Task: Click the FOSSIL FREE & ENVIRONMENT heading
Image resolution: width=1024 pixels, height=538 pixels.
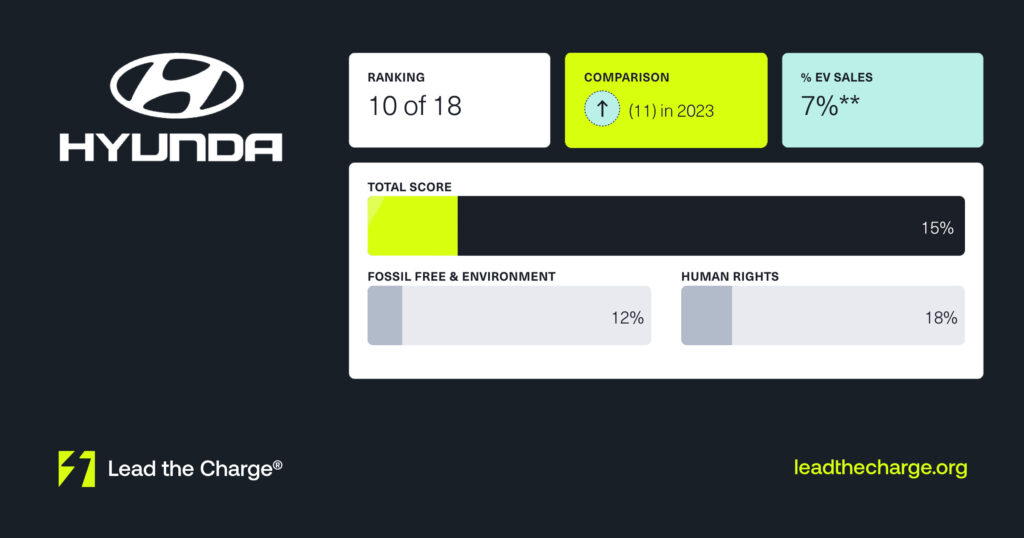Action: 462,277
